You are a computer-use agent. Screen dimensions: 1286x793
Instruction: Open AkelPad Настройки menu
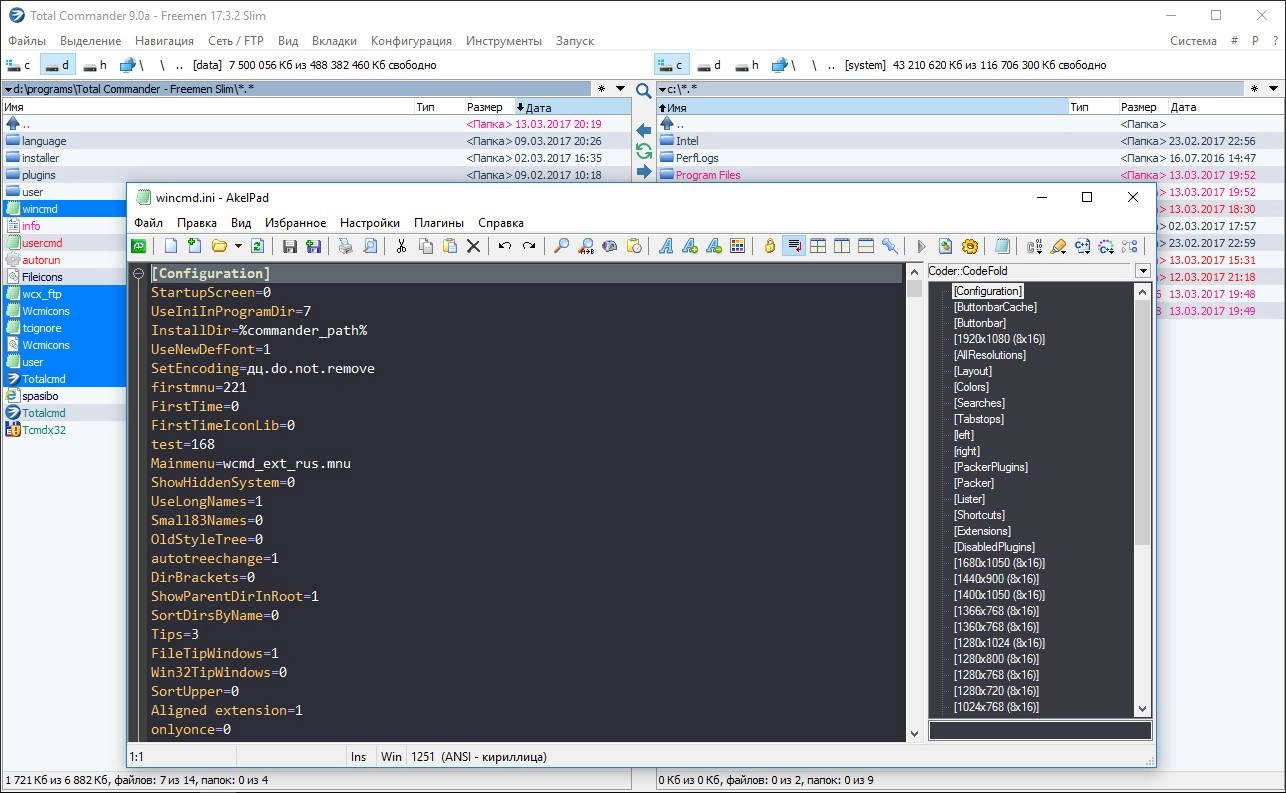pyautogui.click(x=370, y=223)
